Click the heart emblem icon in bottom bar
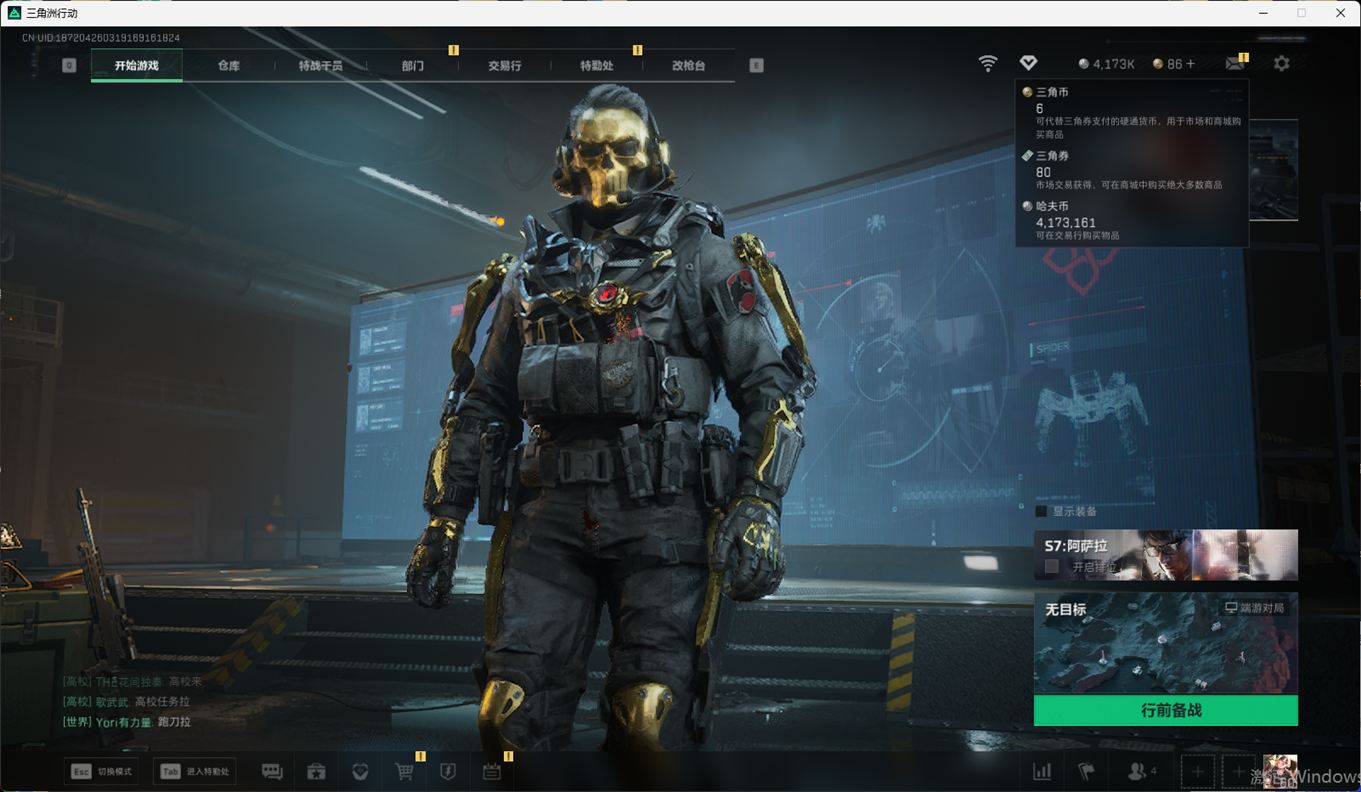 click(x=360, y=771)
